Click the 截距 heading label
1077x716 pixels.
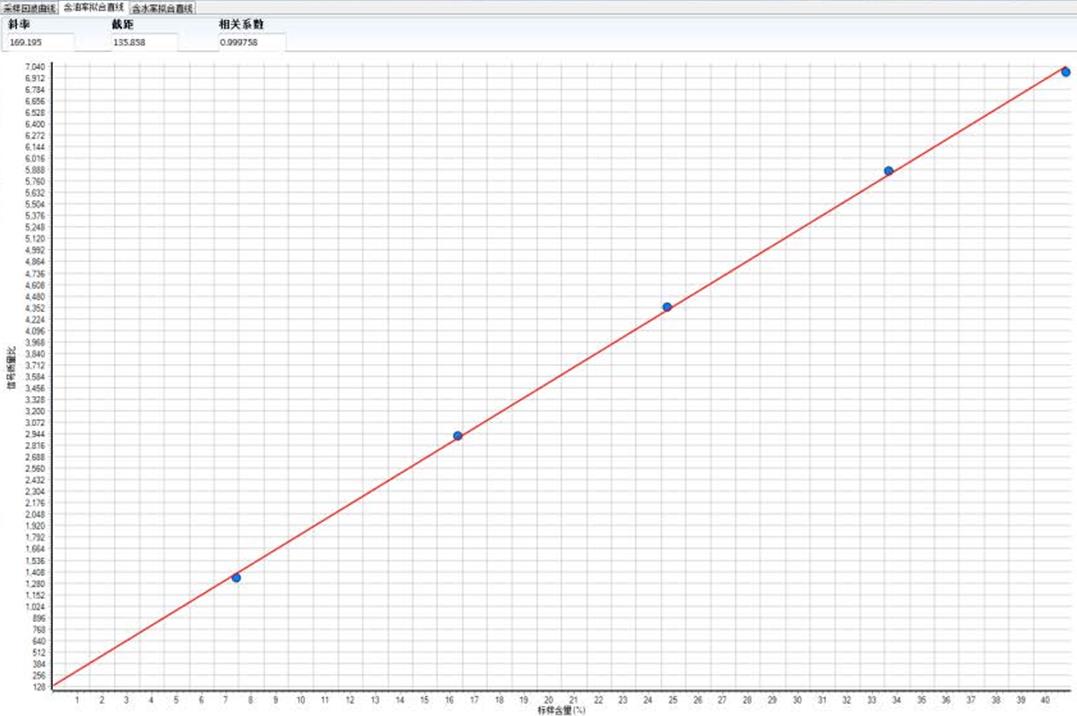(x=123, y=23)
